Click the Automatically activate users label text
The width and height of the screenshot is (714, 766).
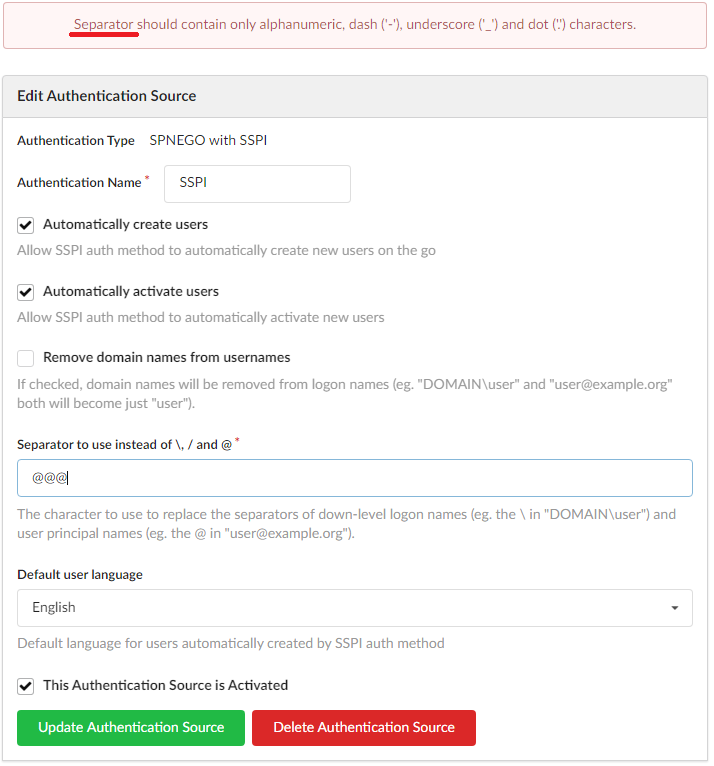tap(131, 291)
